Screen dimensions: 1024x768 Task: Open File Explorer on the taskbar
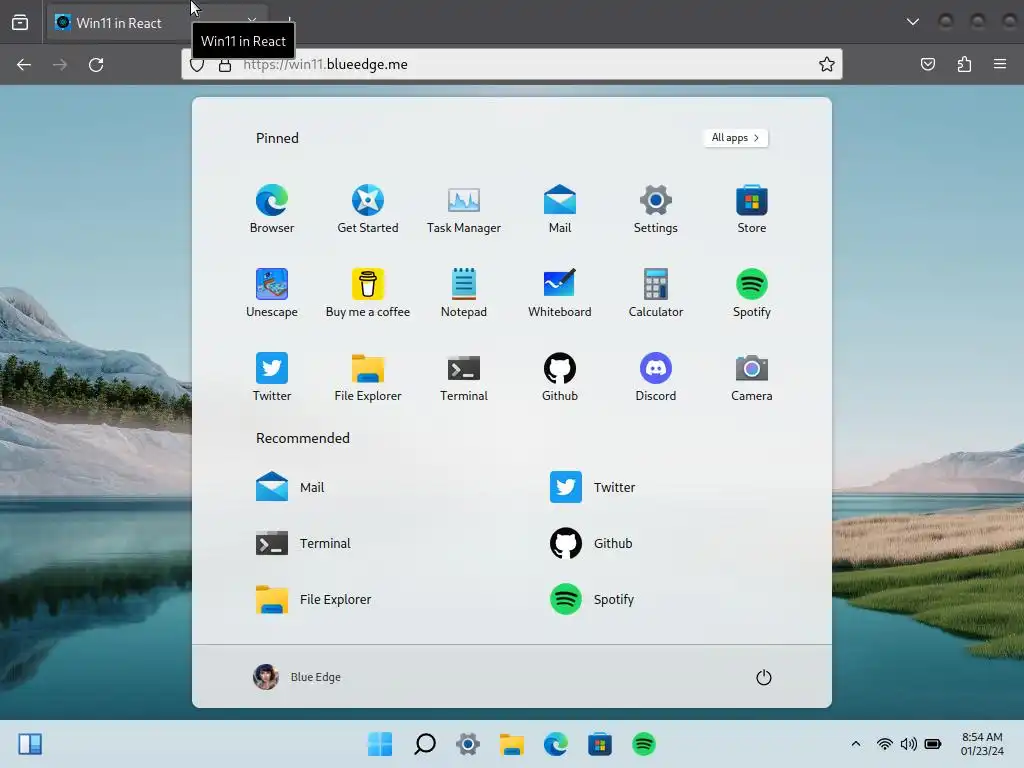(x=512, y=744)
